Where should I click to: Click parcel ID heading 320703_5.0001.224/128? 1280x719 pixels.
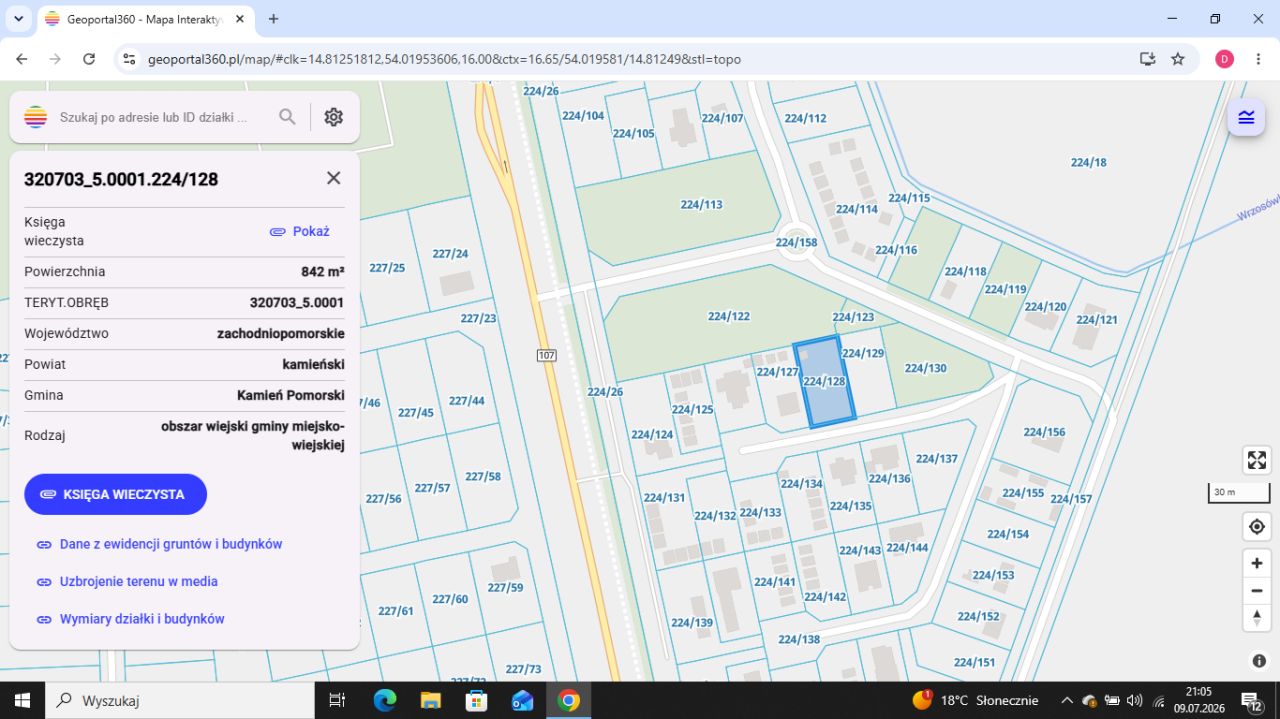coord(121,179)
